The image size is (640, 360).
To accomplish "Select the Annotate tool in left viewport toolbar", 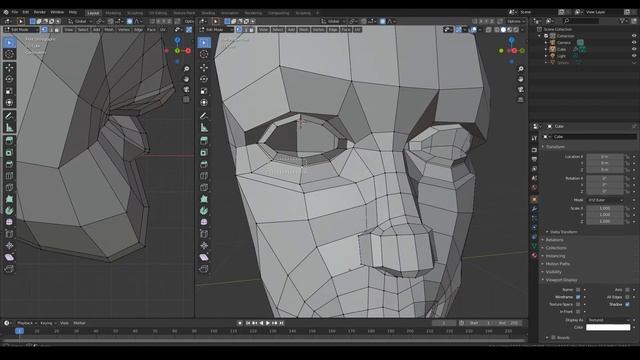I will tap(9, 116).
